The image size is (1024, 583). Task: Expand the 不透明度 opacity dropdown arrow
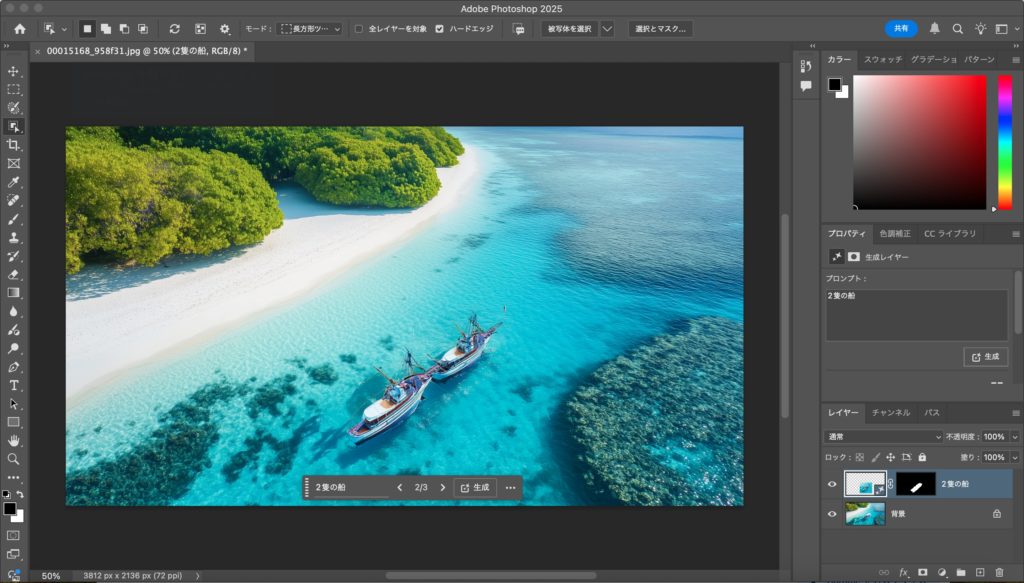tap(1015, 437)
